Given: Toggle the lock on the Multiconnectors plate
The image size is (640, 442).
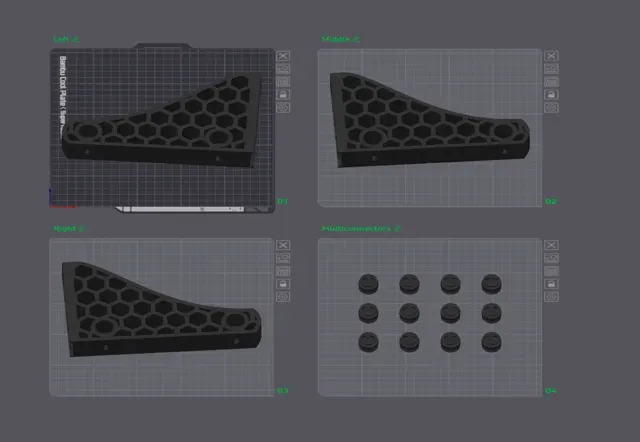Looking at the screenshot, I should (x=551, y=284).
